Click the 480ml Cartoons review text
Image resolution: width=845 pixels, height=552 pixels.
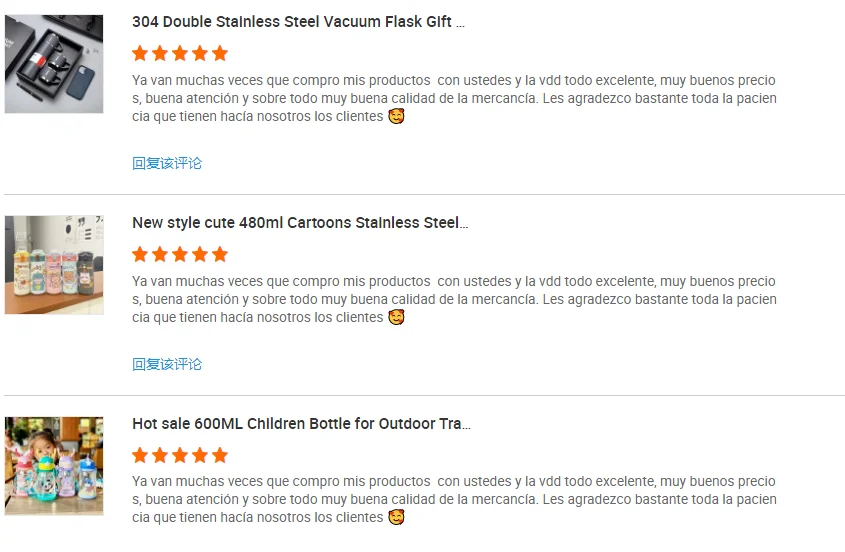(x=454, y=299)
